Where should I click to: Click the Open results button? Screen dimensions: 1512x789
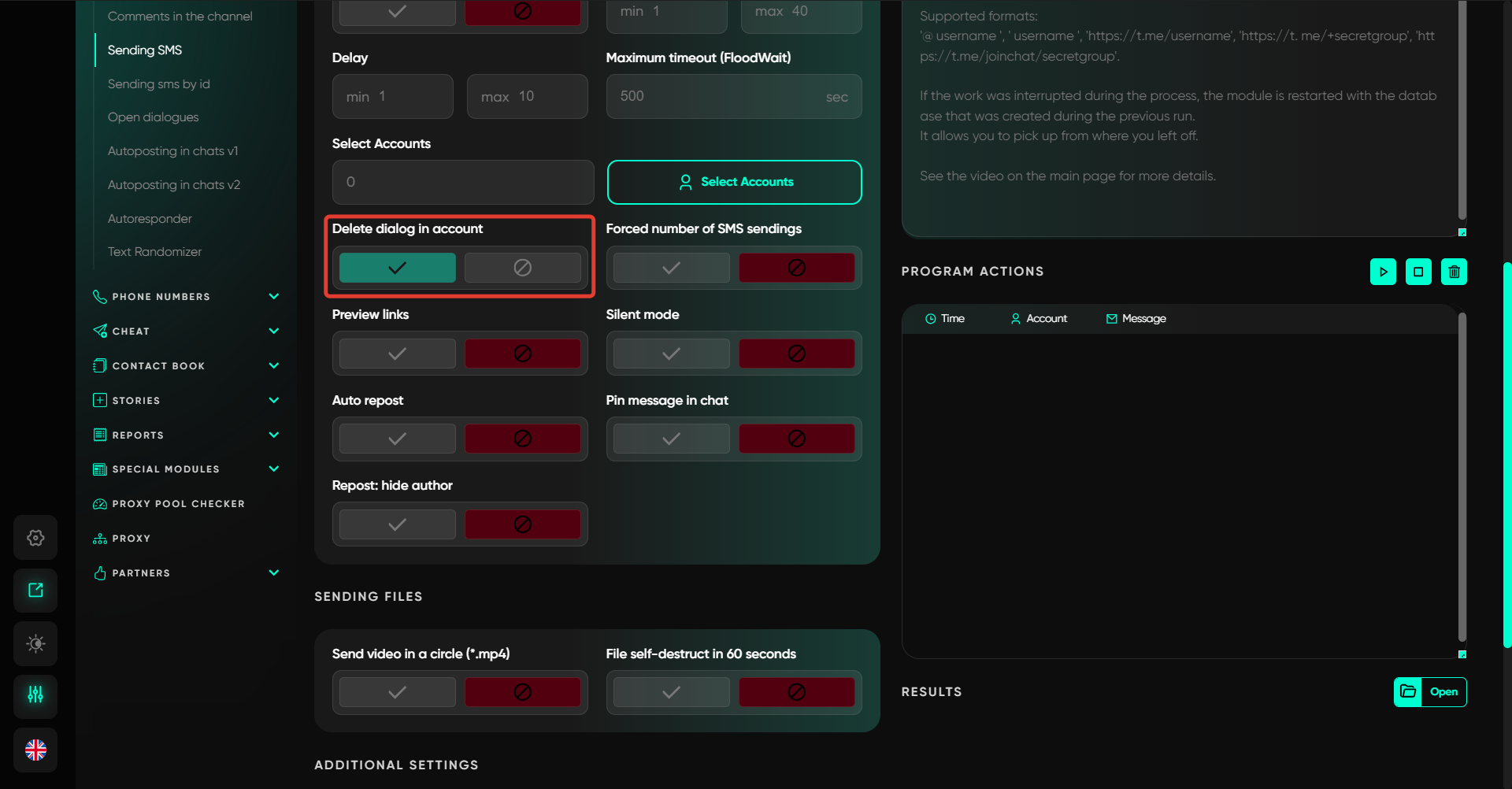pyautogui.click(x=1430, y=692)
